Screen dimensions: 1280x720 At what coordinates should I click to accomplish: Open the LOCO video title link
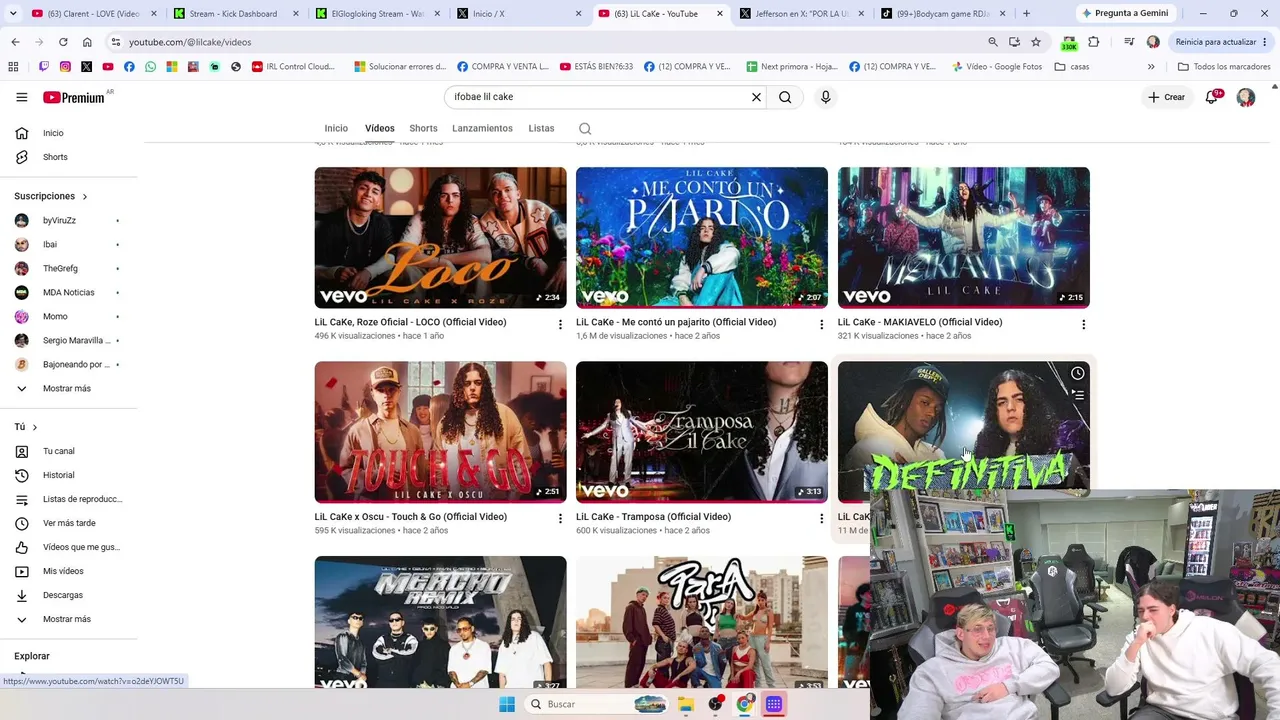pos(410,322)
